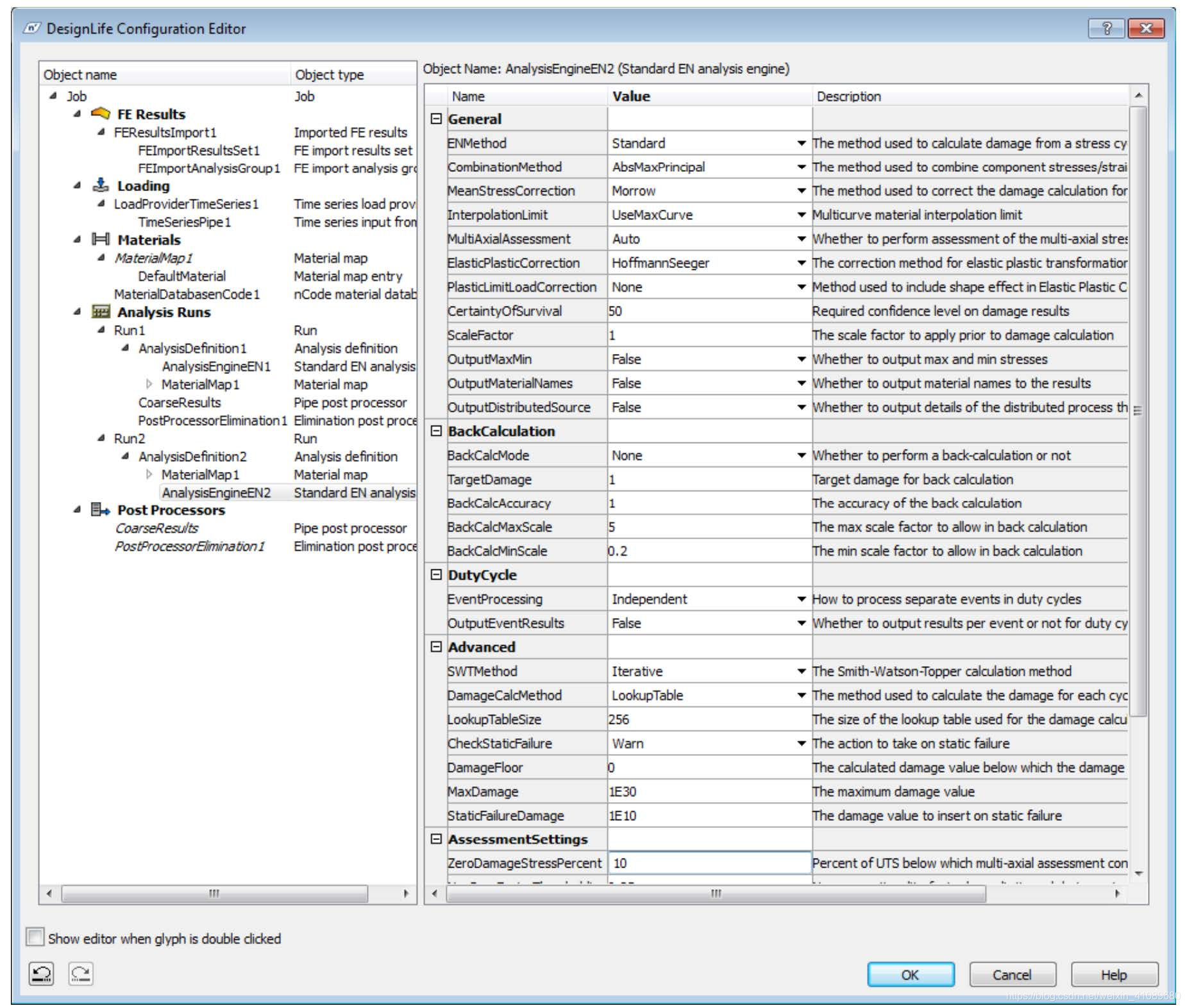The height and width of the screenshot is (1008, 1187).
Task: Click the question mark help title button
Action: tap(1106, 28)
